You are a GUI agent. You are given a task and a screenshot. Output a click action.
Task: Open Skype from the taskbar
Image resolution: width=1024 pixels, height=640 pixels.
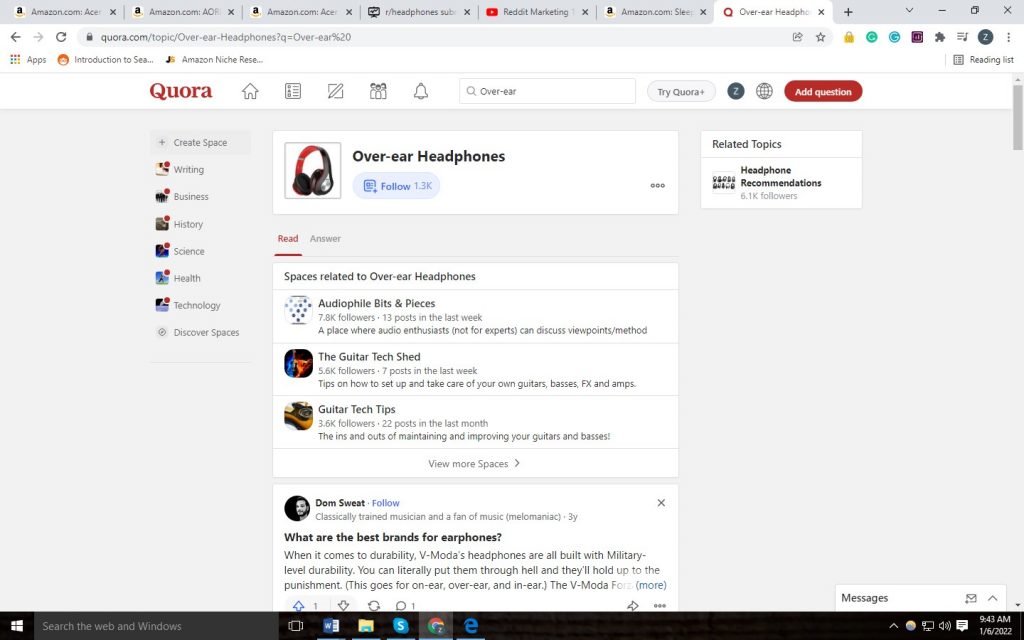point(400,626)
